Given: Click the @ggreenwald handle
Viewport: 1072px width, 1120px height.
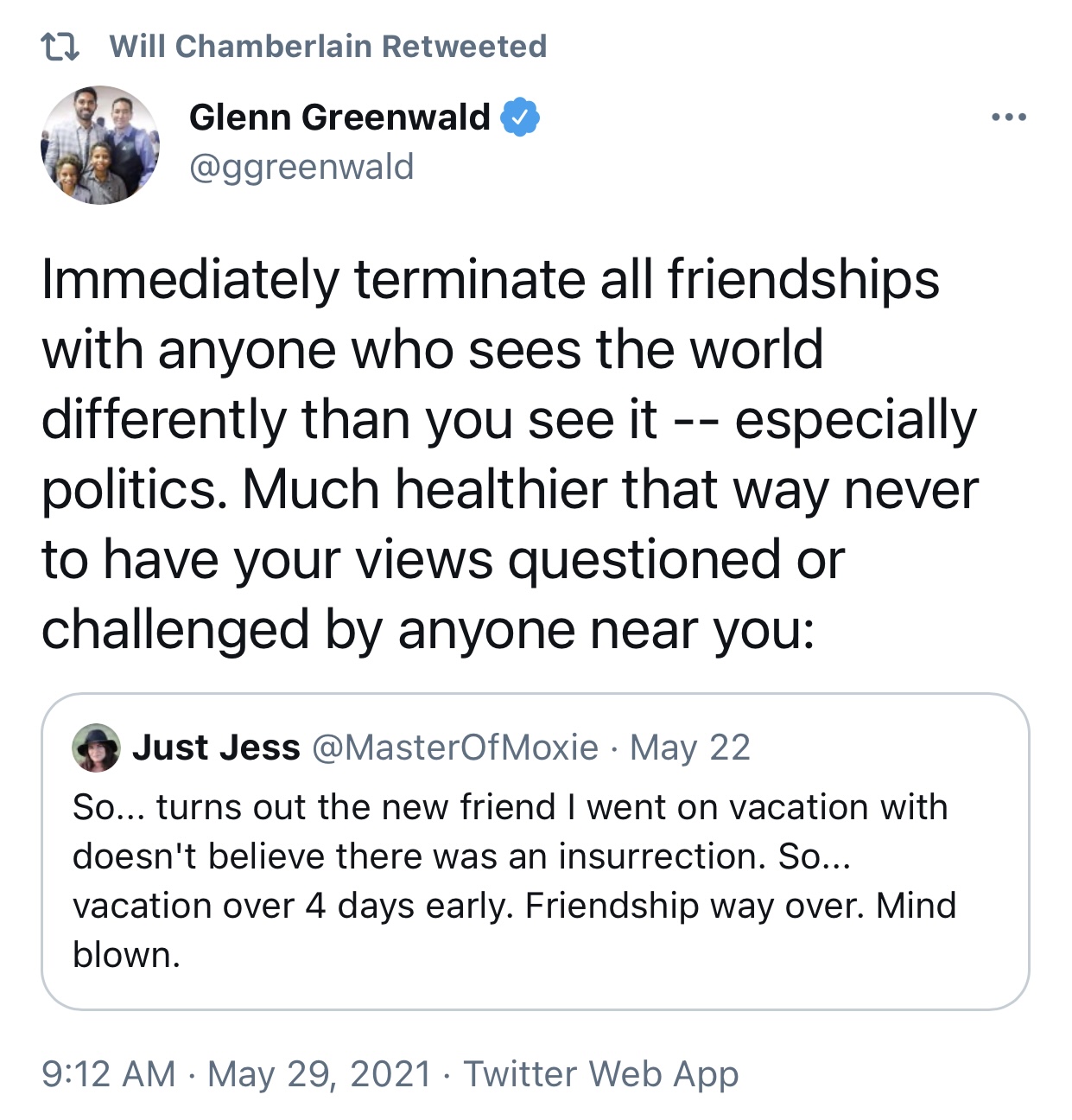Looking at the screenshot, I should tap(301, 167).
